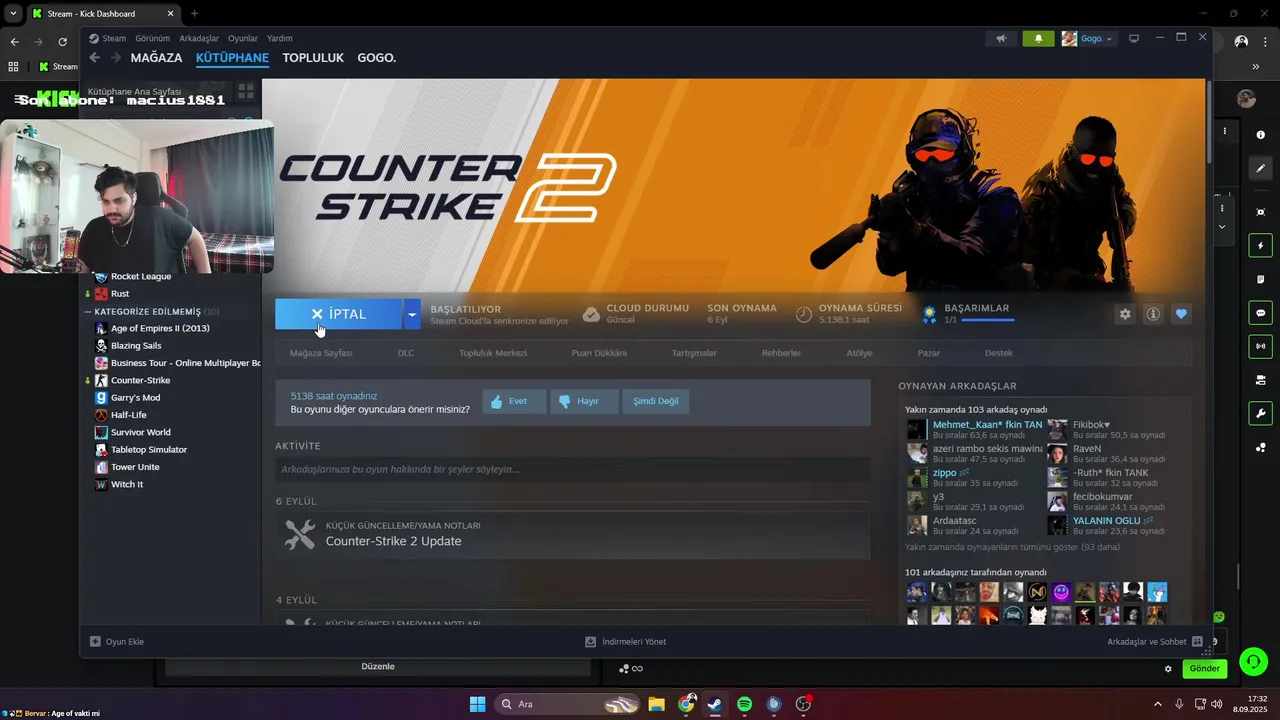This screenshot has height=720, width=1280.
Task: Go back with Steam back arrow
Action: point(95,58)
